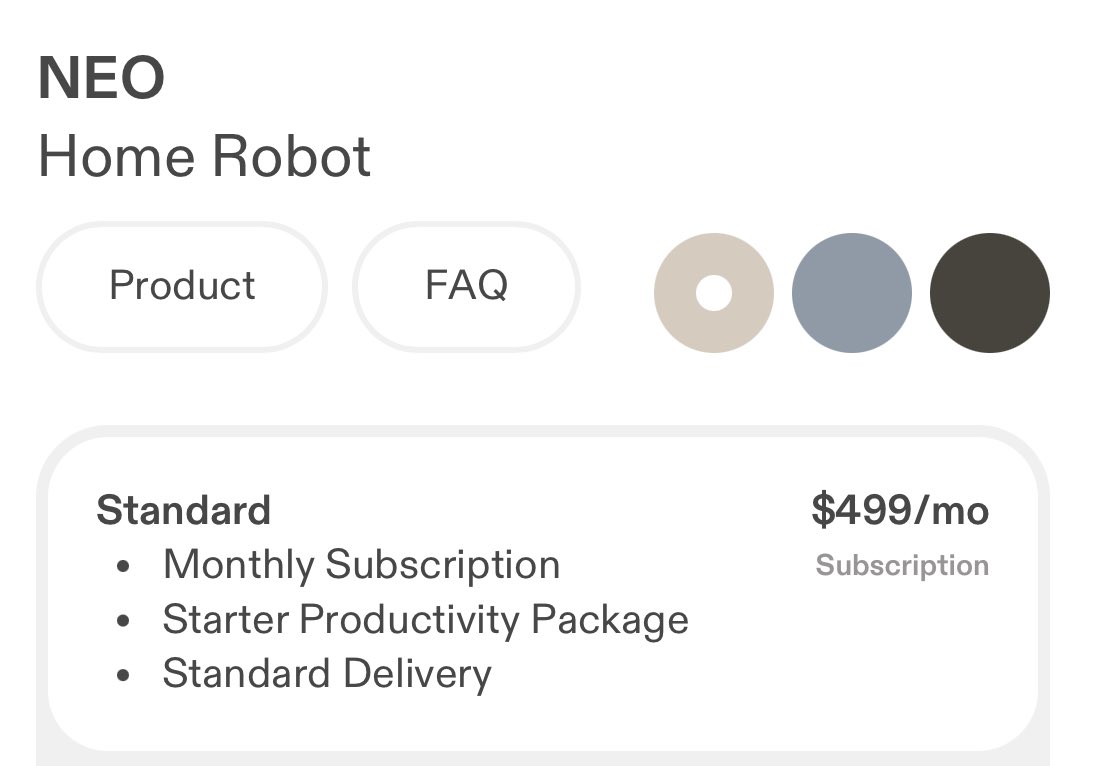Click empty space between FAQ and swatches

[616, 290]
